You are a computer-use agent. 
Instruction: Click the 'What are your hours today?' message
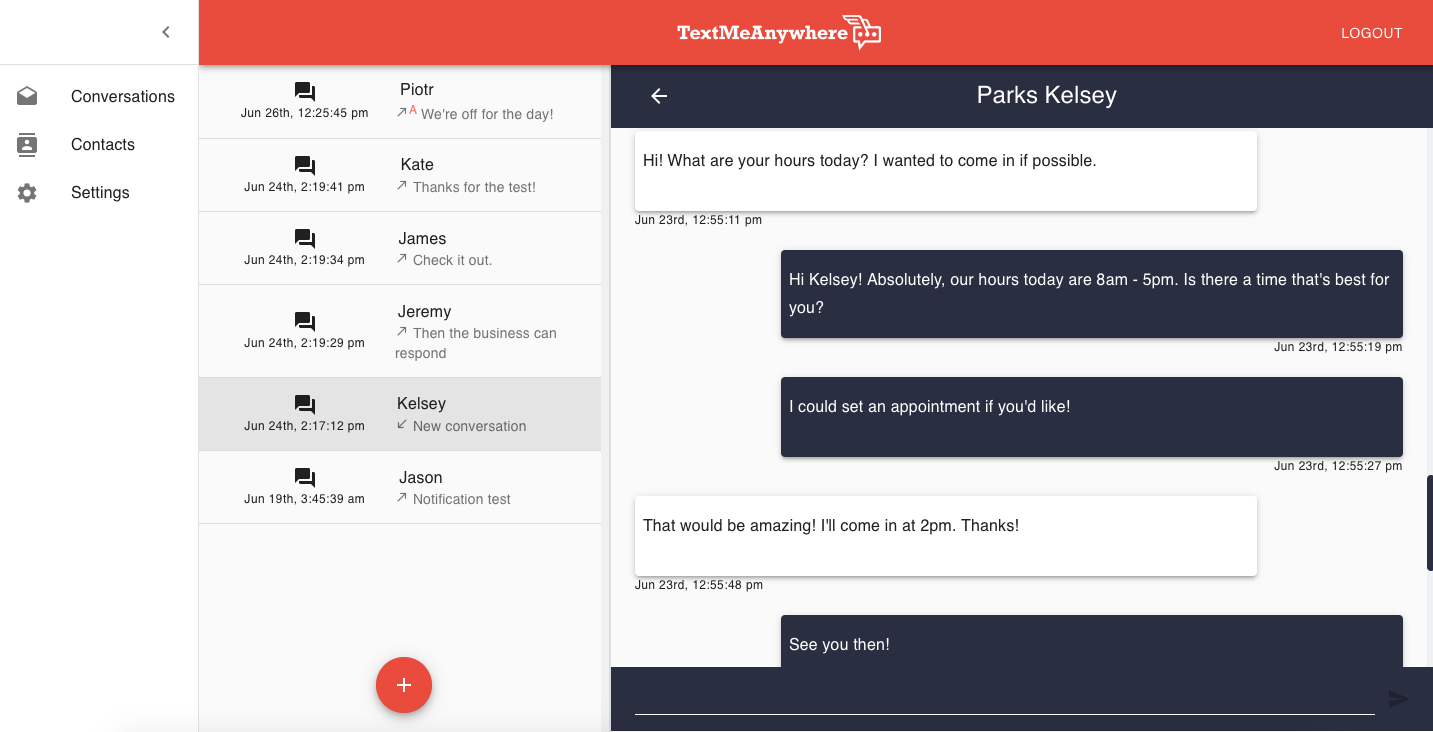click(945, 171)
